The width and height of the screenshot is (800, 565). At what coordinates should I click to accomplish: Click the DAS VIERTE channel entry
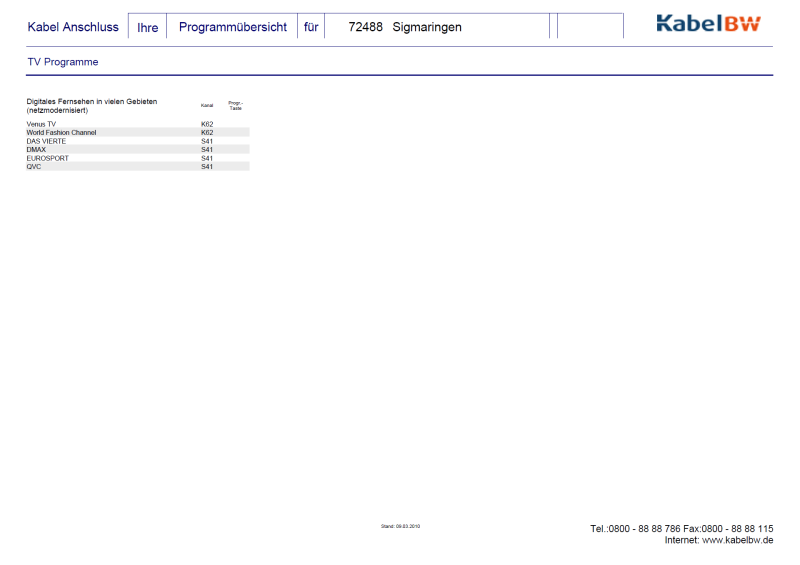pos(46,141)
